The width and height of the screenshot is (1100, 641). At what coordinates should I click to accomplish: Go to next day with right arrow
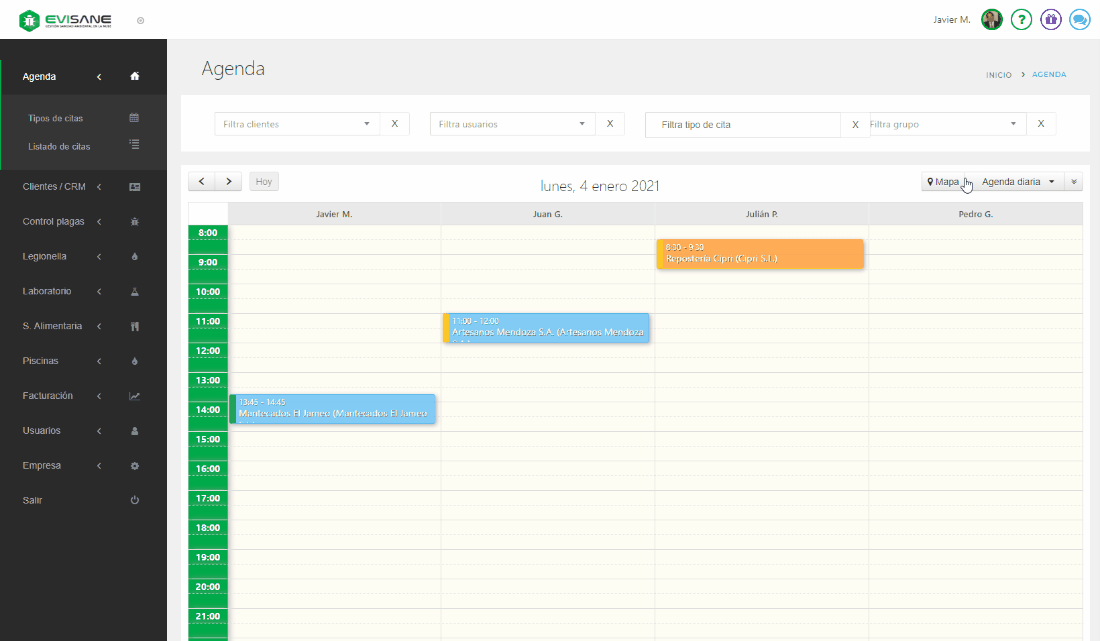pos(229,181)
